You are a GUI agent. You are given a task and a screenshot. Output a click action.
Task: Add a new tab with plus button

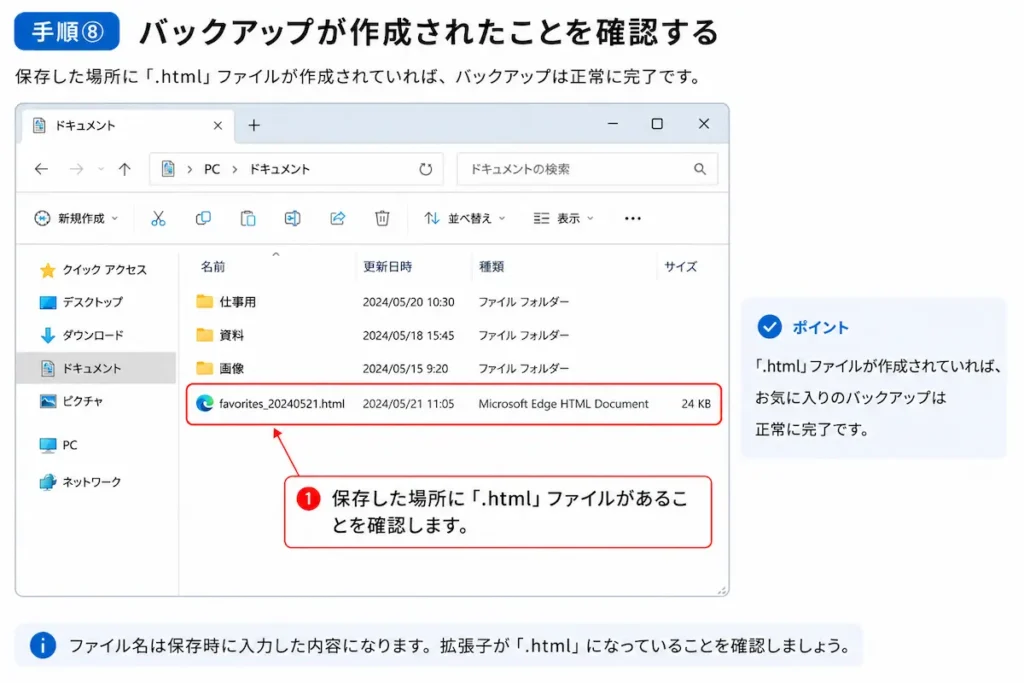[254, 125]
